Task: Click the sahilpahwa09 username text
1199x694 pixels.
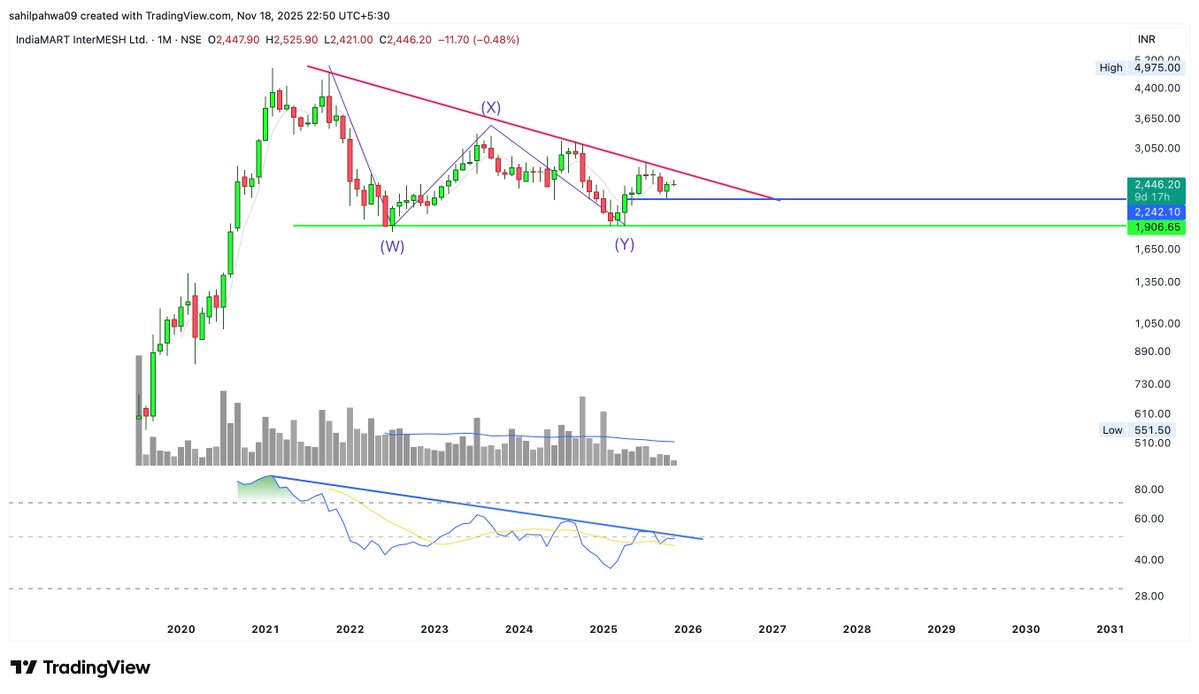Action: tap(45, 15)
